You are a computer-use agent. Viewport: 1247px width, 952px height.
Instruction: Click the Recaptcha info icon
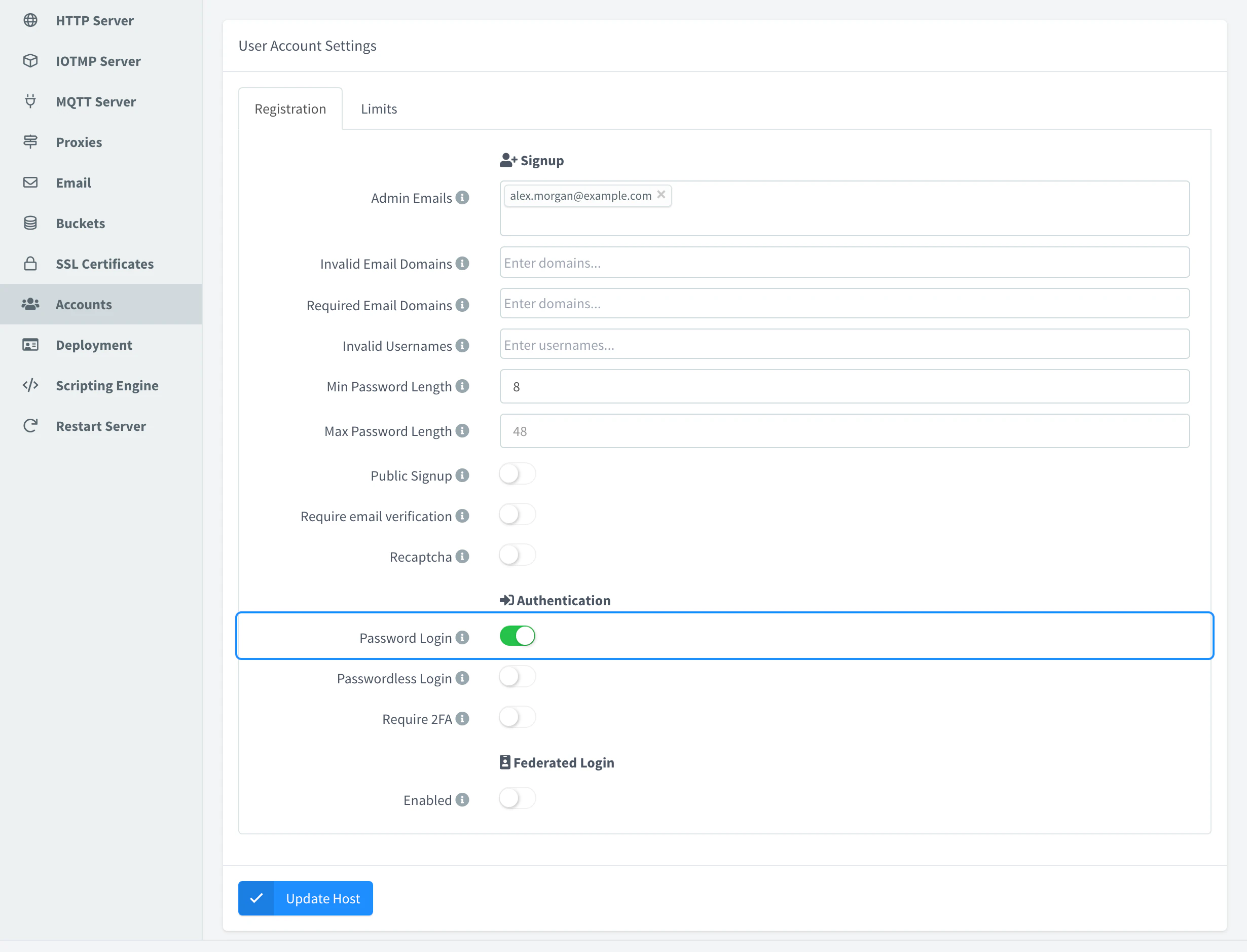pyautogui.click(x=462, y=557)
